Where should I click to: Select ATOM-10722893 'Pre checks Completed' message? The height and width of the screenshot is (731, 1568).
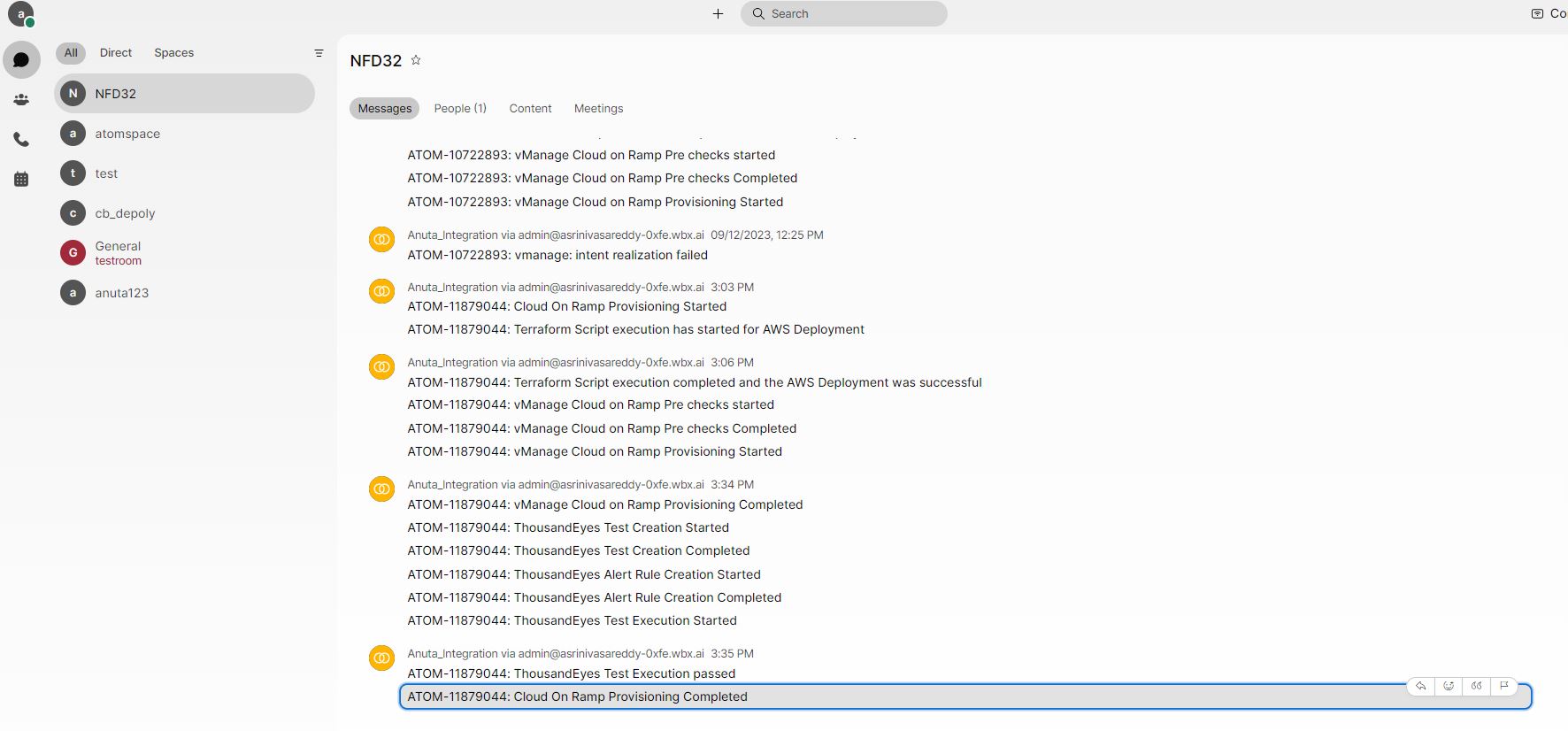click(x=602, y=178)
